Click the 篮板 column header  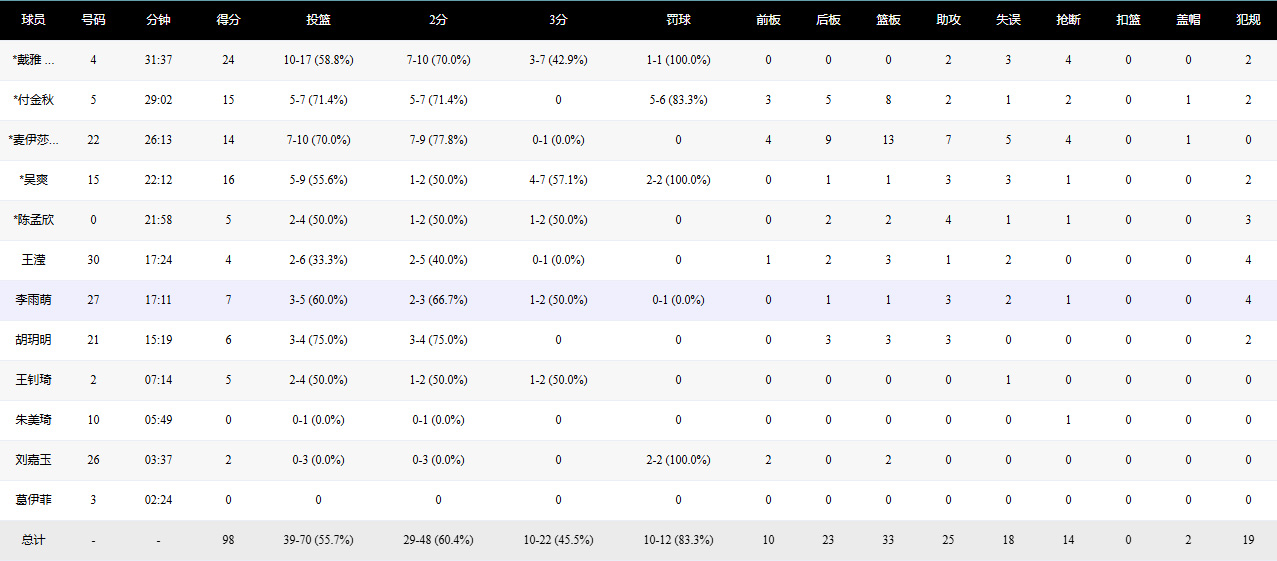(888, 20)
